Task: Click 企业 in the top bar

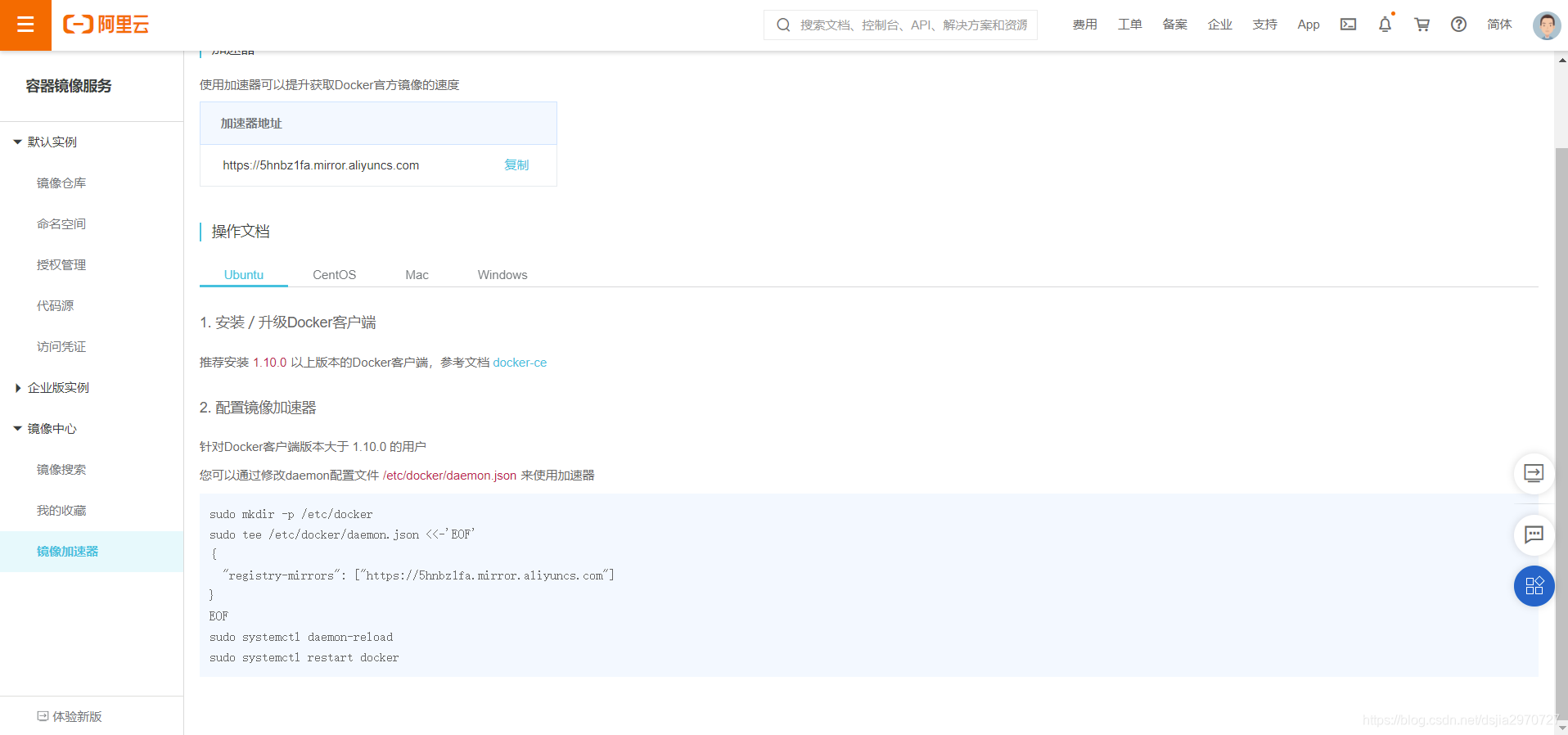Action: click(1220, 25)
